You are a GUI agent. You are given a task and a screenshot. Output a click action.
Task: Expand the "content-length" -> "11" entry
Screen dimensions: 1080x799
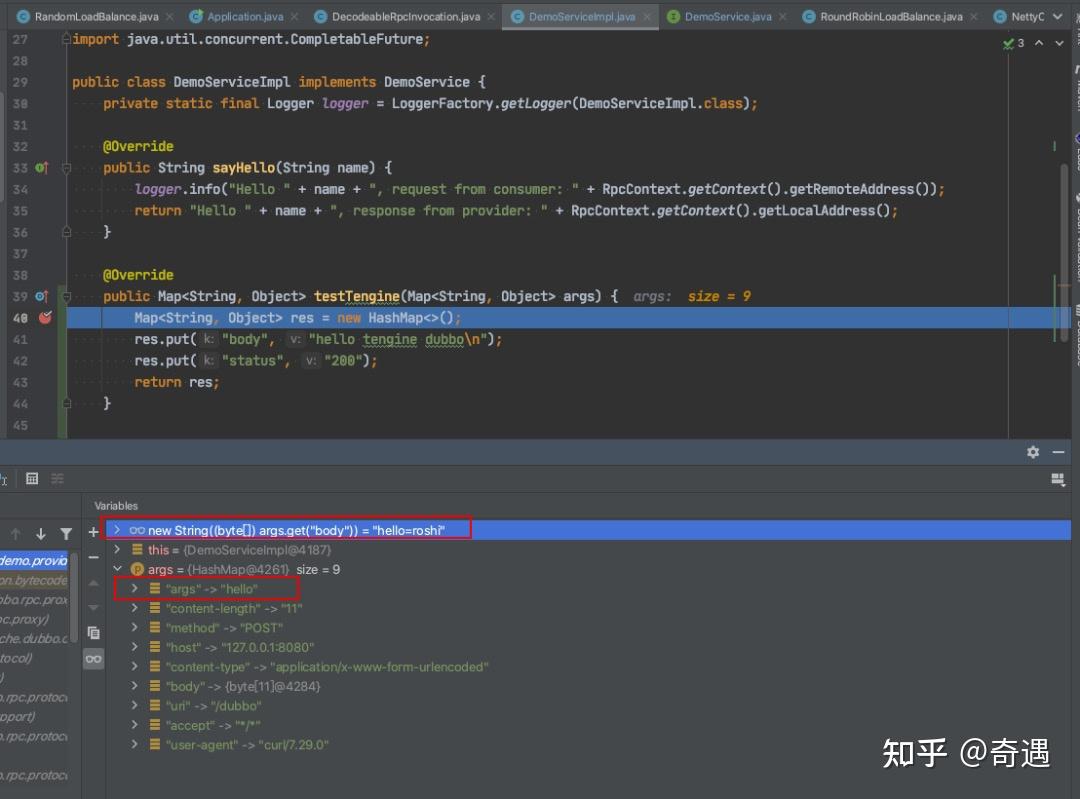pos(134,608)
